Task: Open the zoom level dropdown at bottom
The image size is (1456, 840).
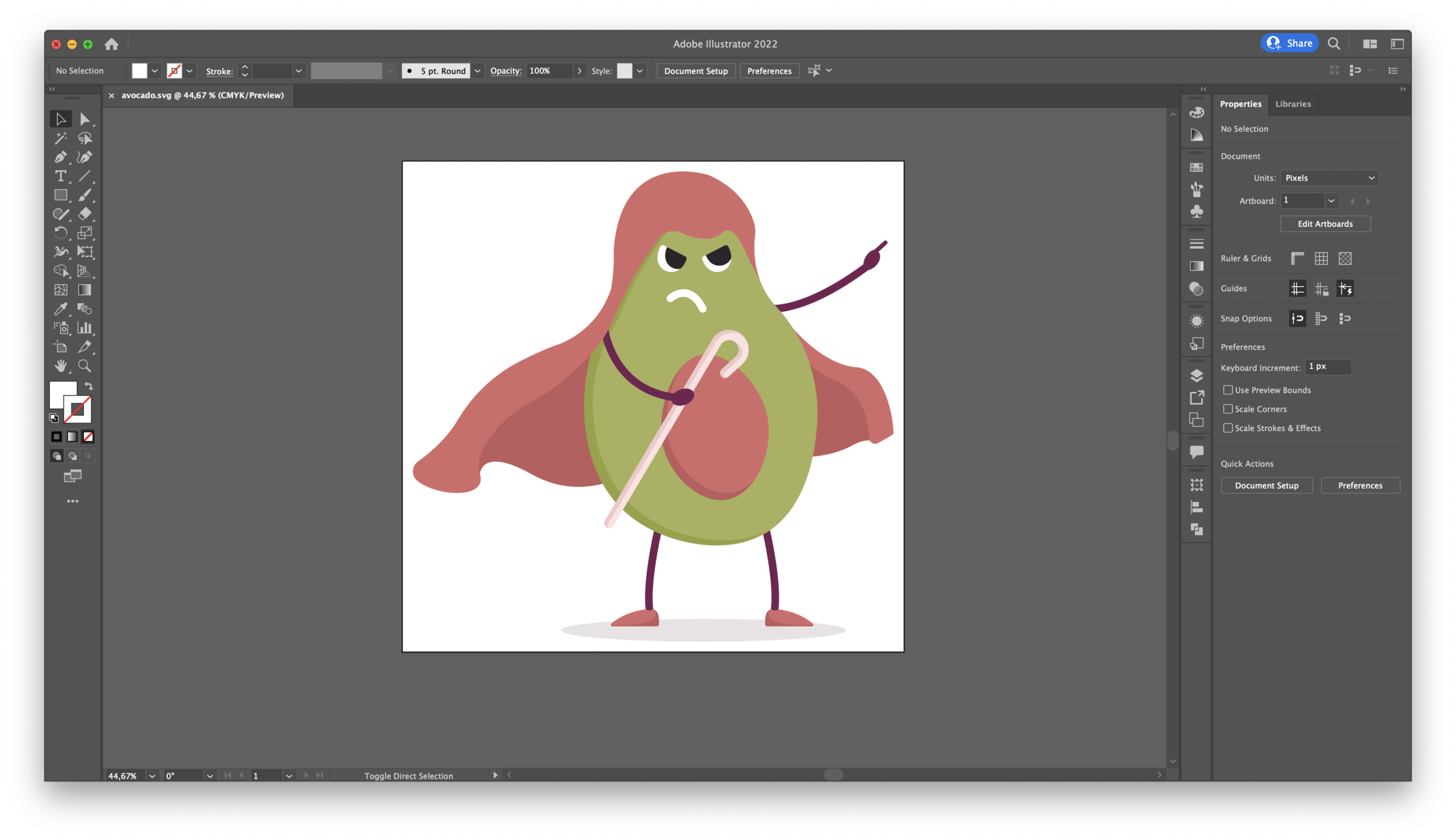Action: tap(152, 776)
